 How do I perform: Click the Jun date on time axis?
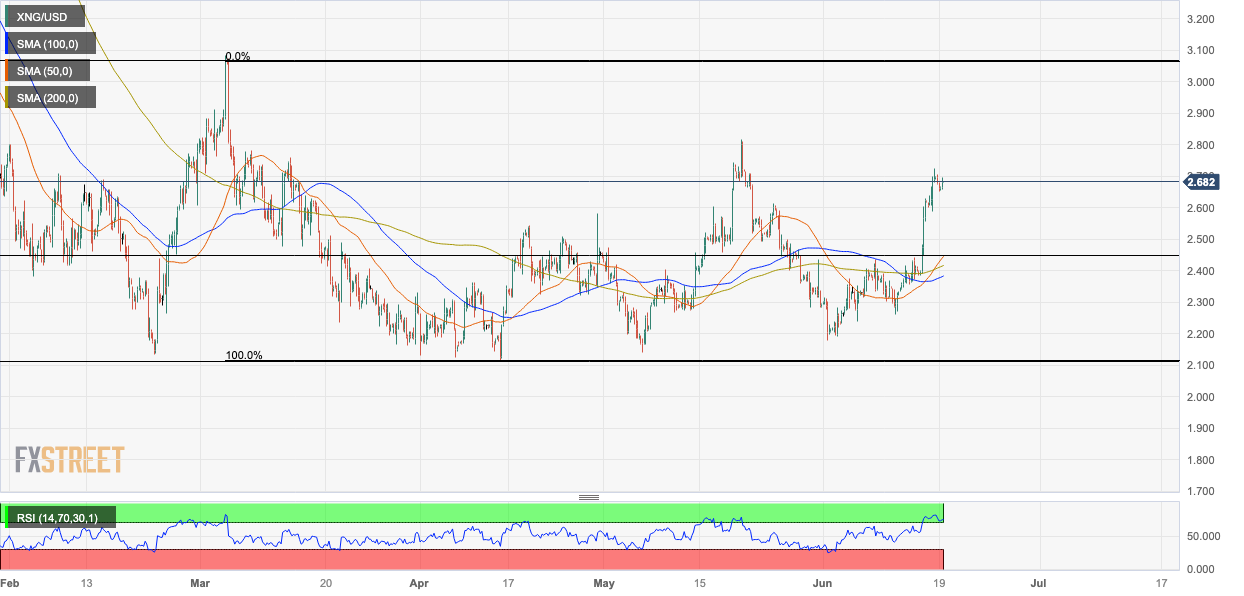[823, 582]
